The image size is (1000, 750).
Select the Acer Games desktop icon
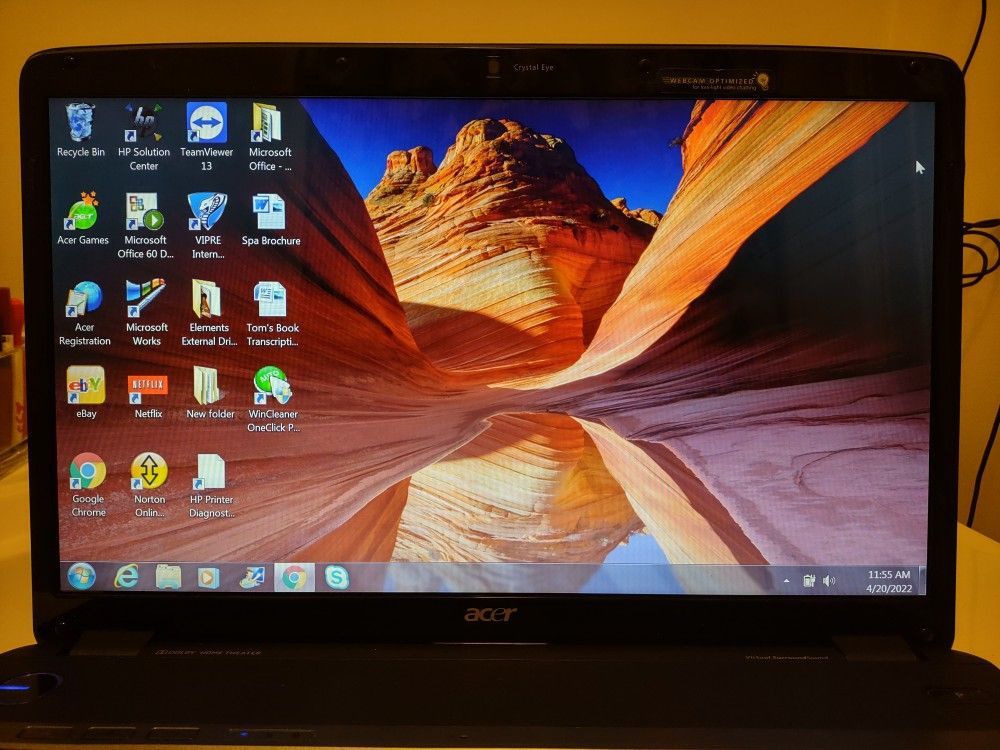point(83,212)
